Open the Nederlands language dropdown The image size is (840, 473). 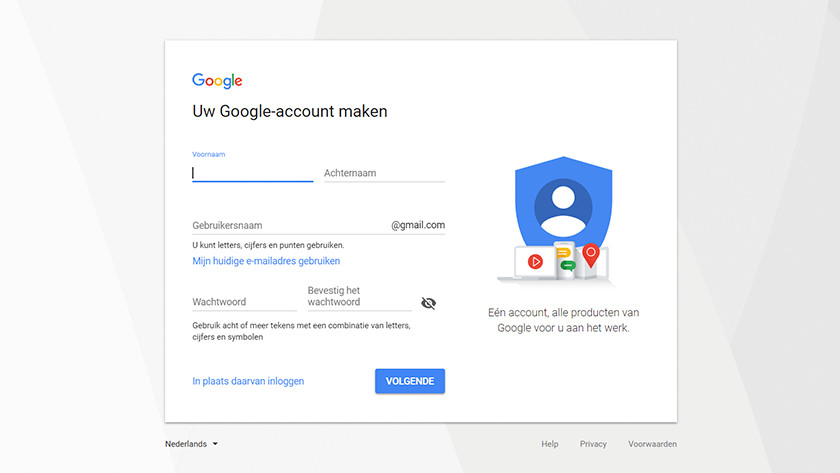point(191,444)
